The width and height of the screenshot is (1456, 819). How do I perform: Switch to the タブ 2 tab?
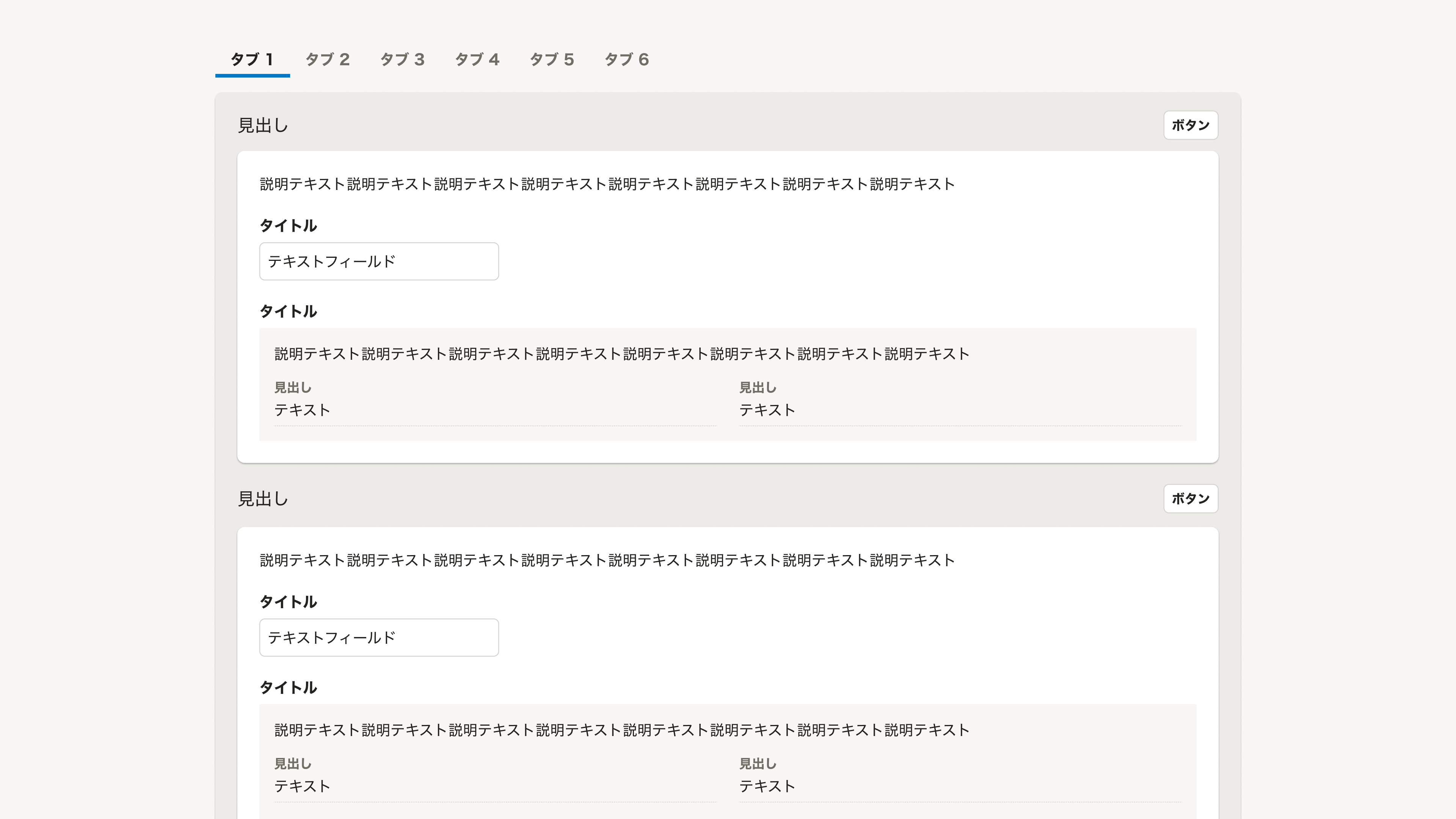point(327,60)
